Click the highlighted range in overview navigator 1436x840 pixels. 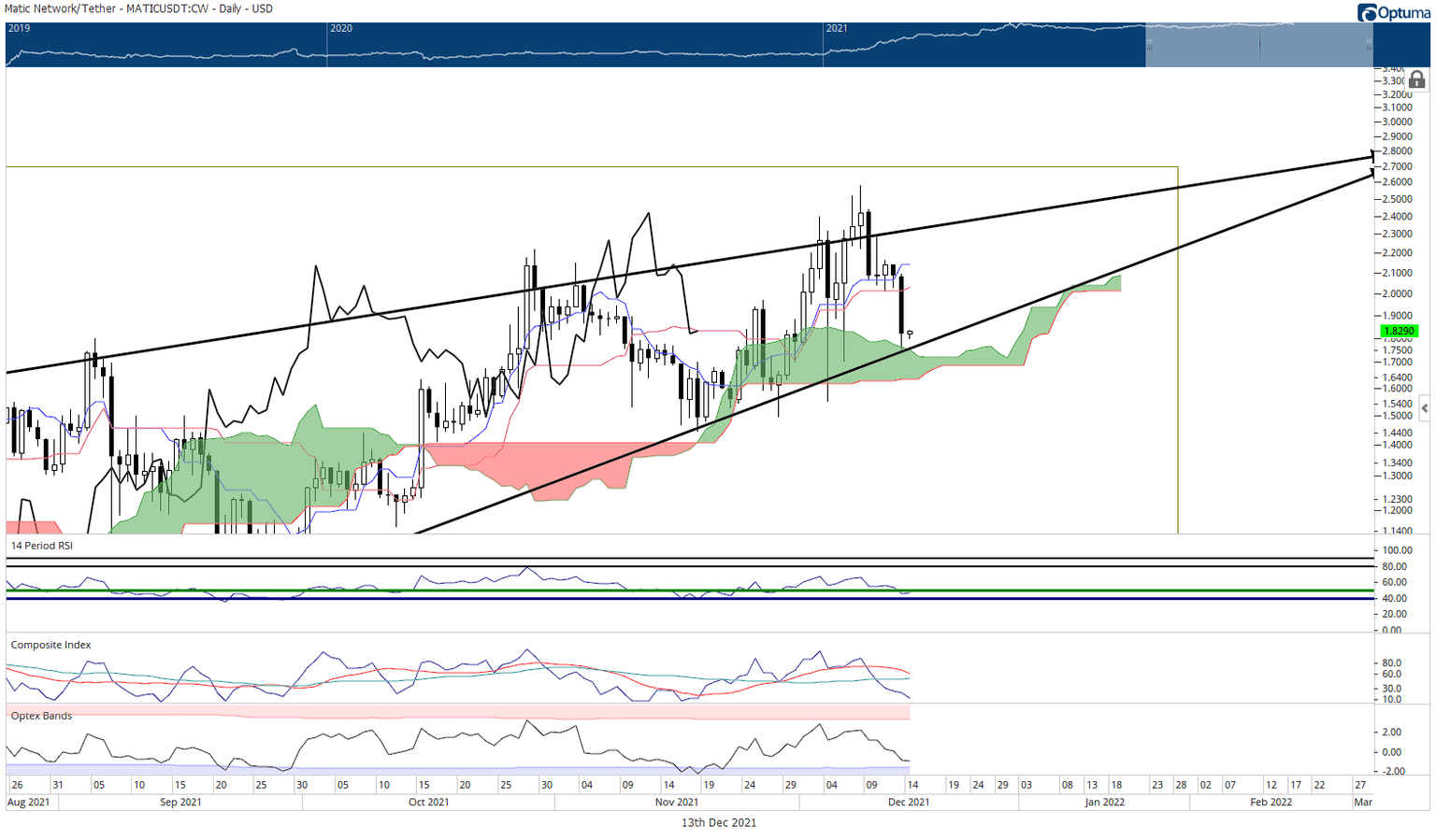click(x=1258, y=45)
